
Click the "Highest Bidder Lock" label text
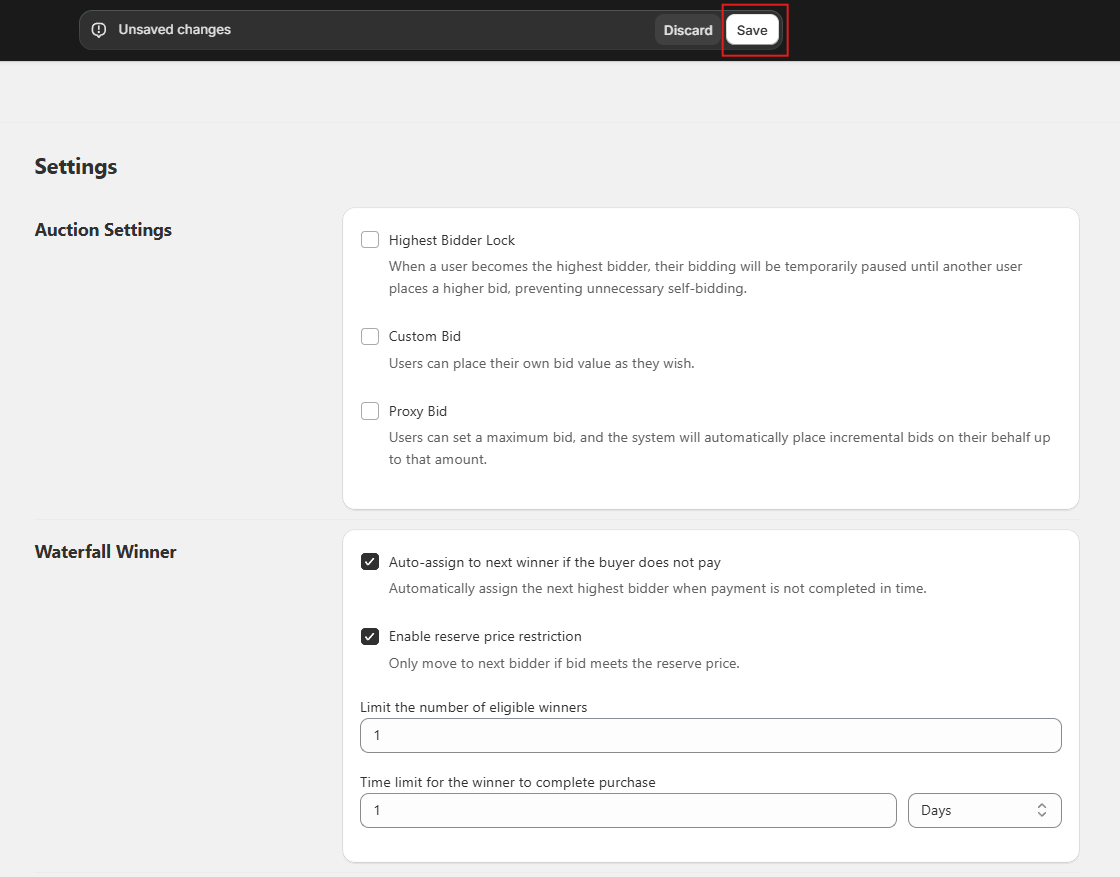(x=452, y=240)
